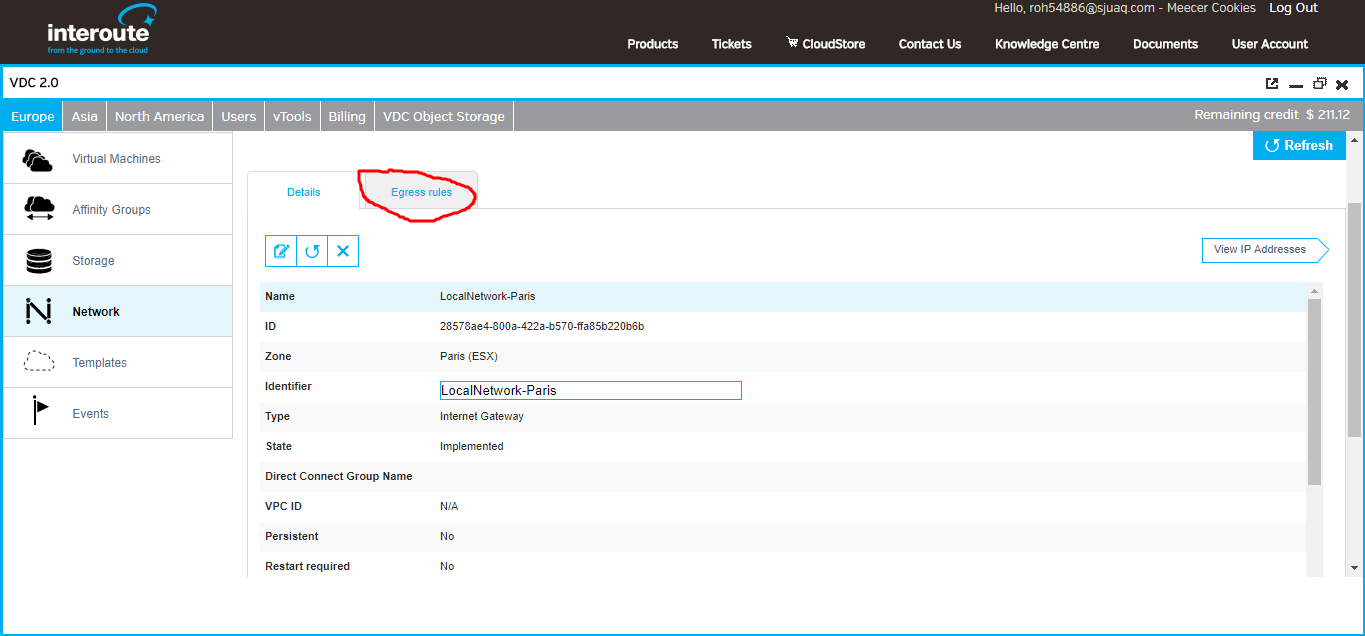
Task: Click the VPC ID value N/A
Action: pyautogui.click(x=449, y=506)
